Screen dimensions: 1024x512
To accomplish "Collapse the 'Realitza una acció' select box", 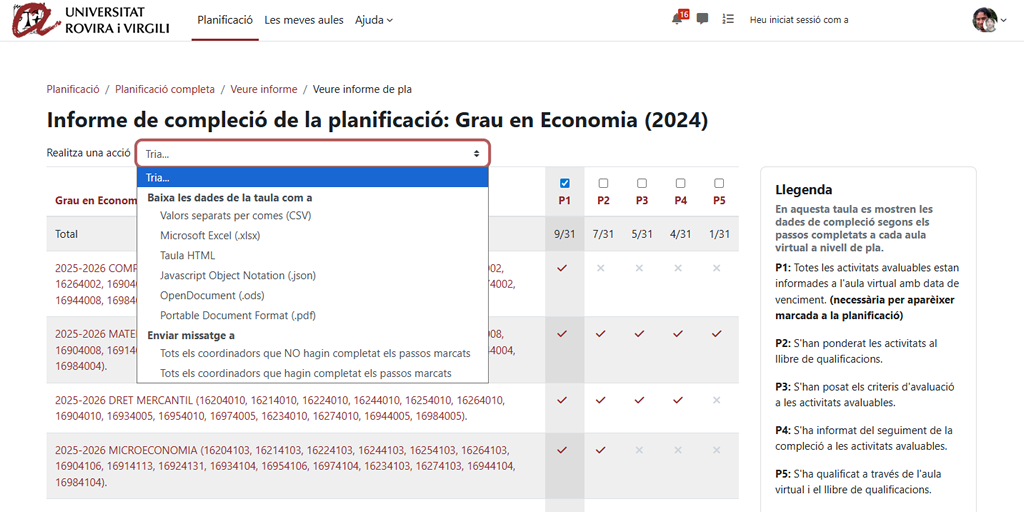I will click(x=312, y=154).
